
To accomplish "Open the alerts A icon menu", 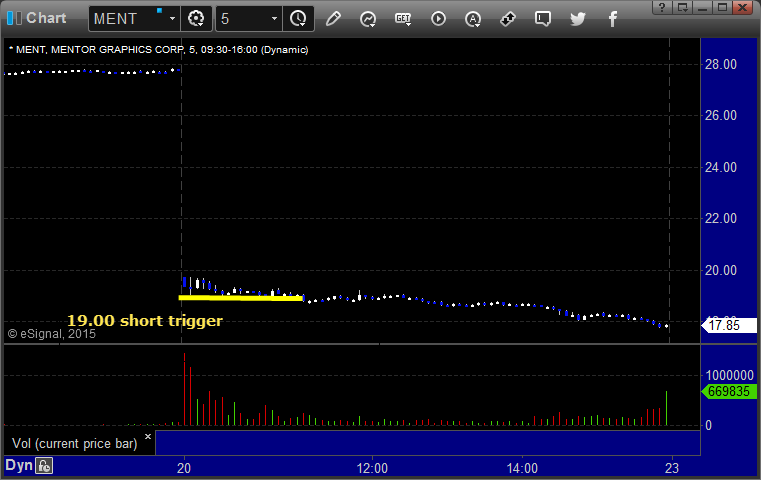I will (x=473, y=19).
